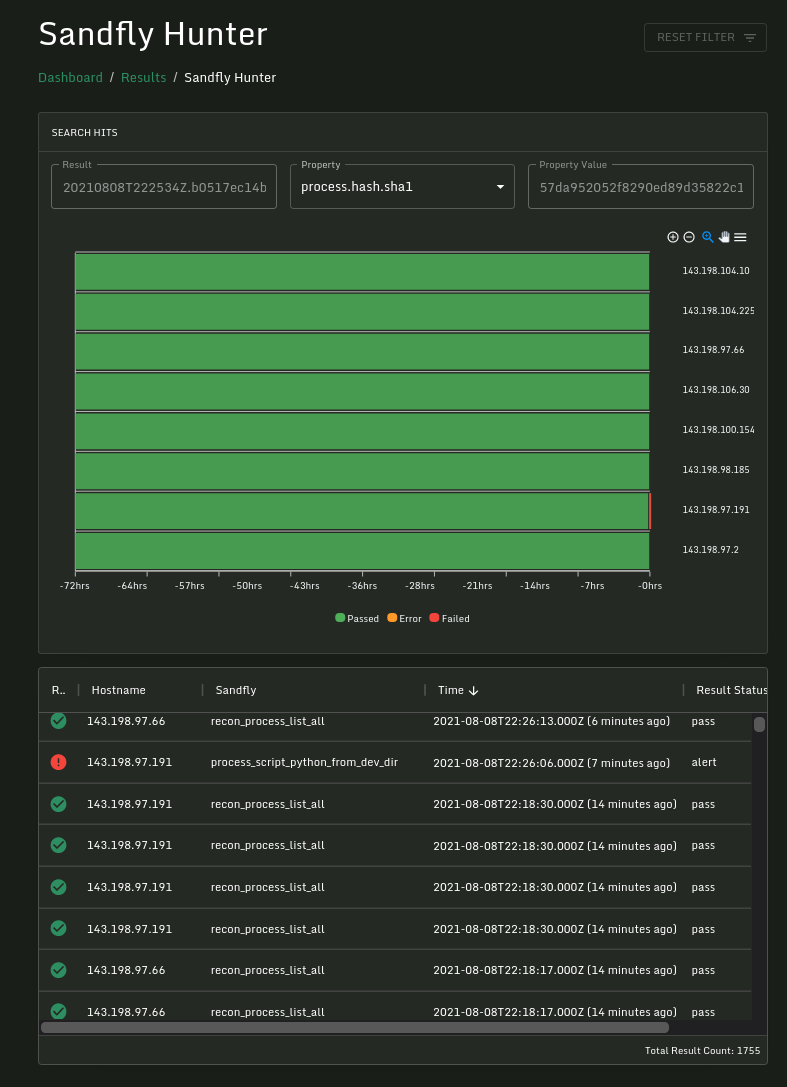Click the Result input field
Viewport: 787px width, 1087px height.
(x=164, y=186)
